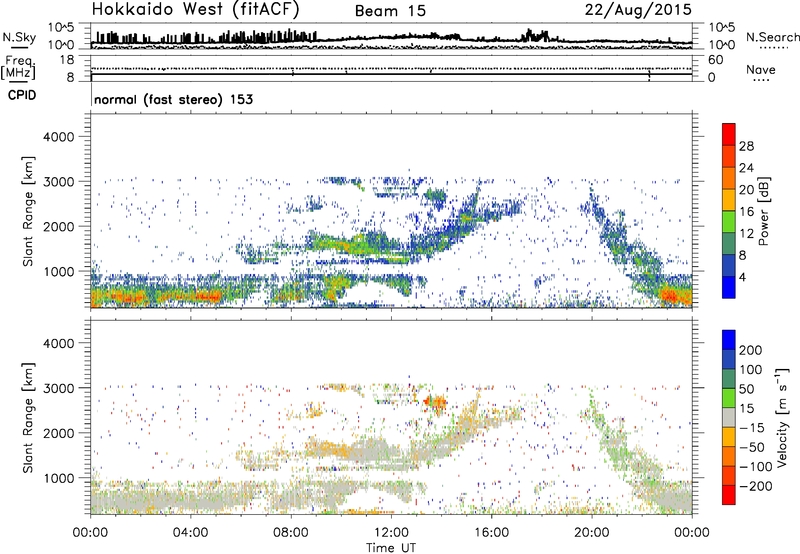800x554 pixels.
Task: Pick the red top segment of power colorbar
Action: pos(729,134)
